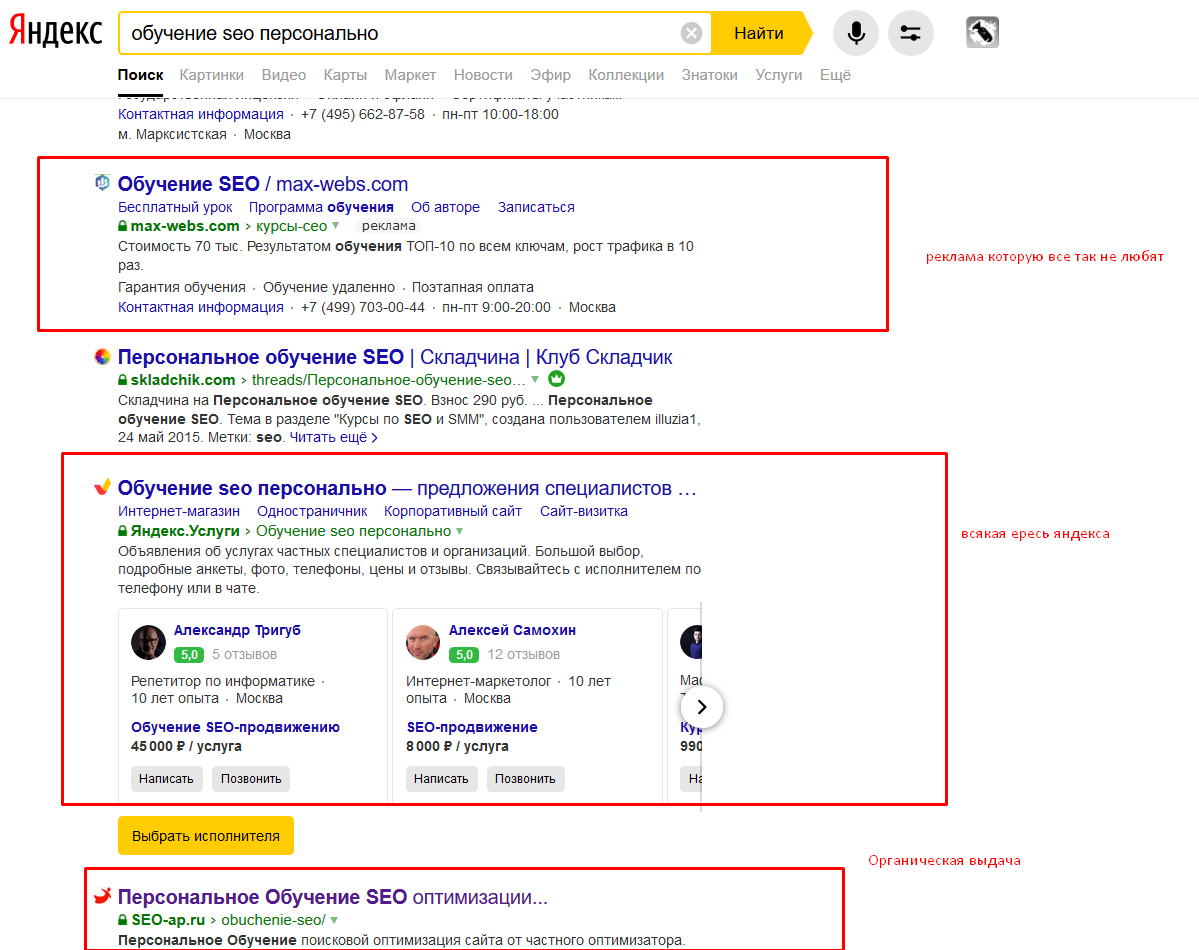Open Александр Тригуб name link
The image size is (1199, 950).
click(x=237, y=630)
